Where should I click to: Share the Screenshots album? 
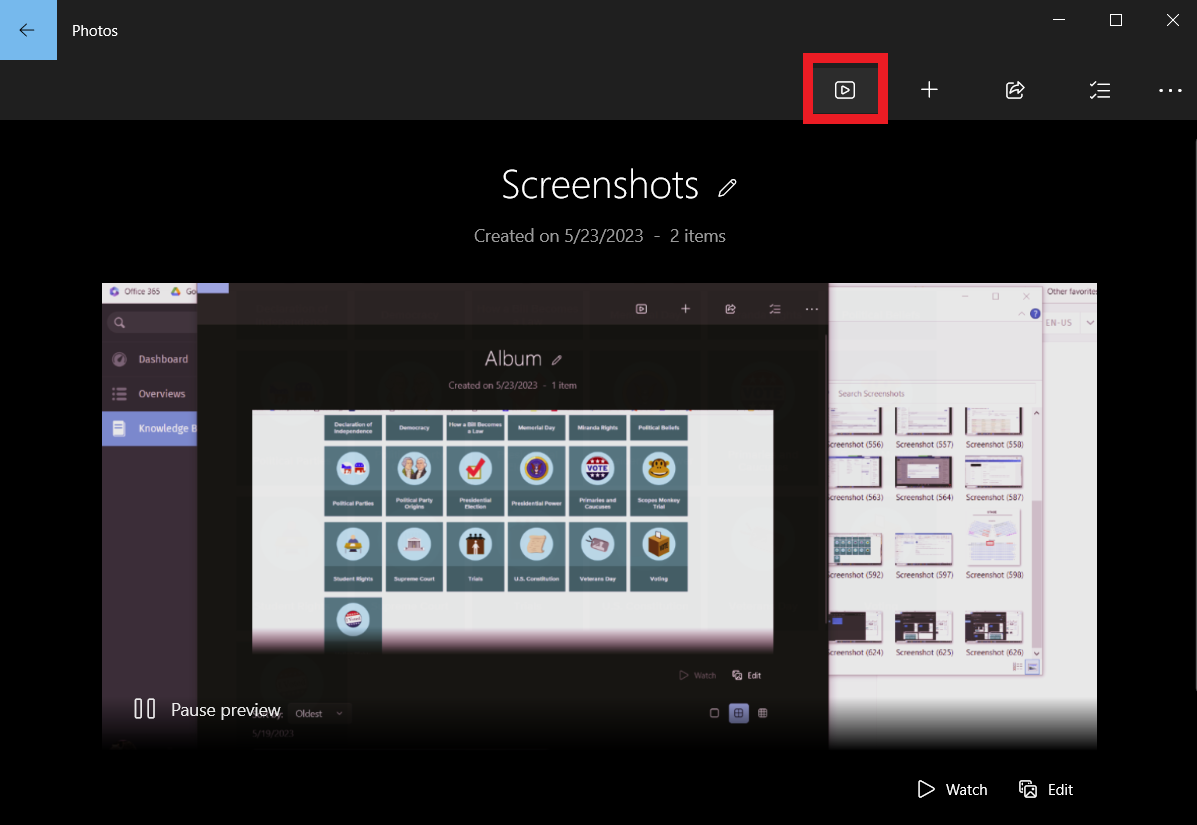point(1015,90)
